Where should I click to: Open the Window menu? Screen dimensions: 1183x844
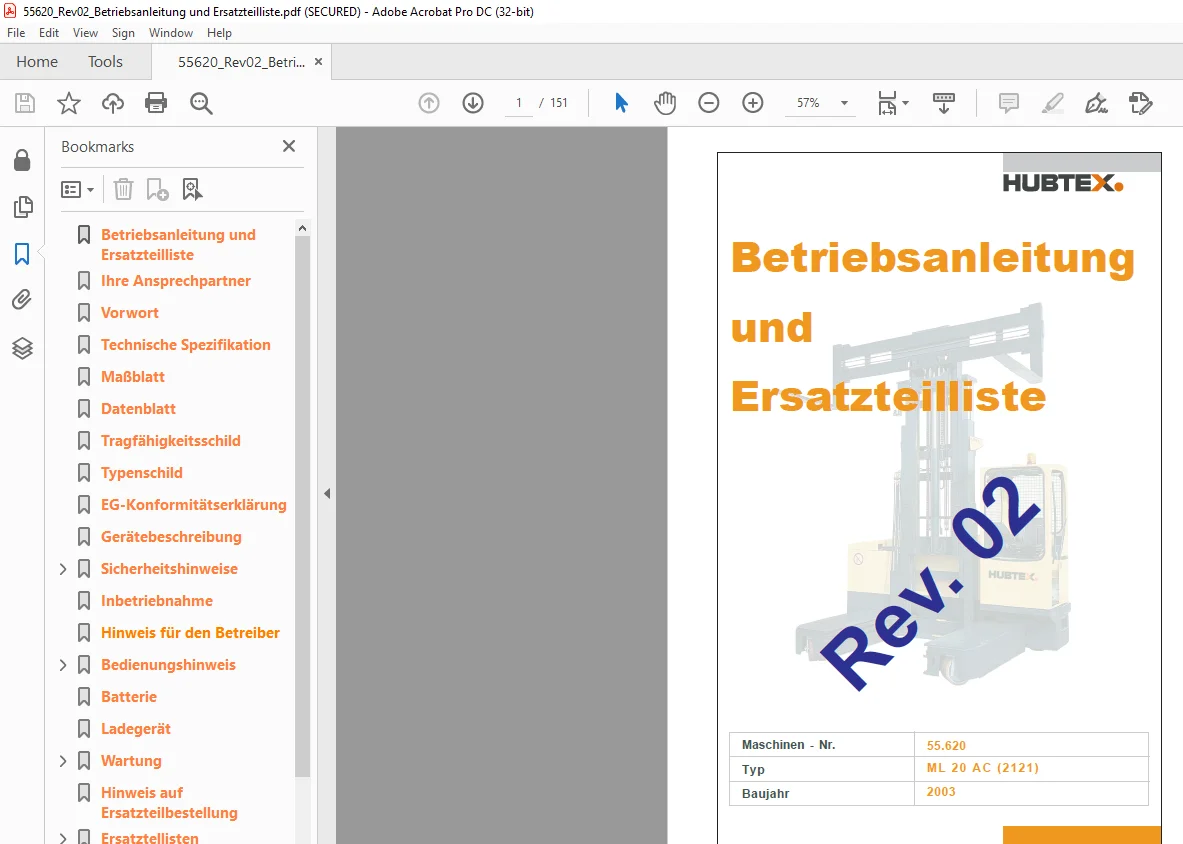point(171,32)
